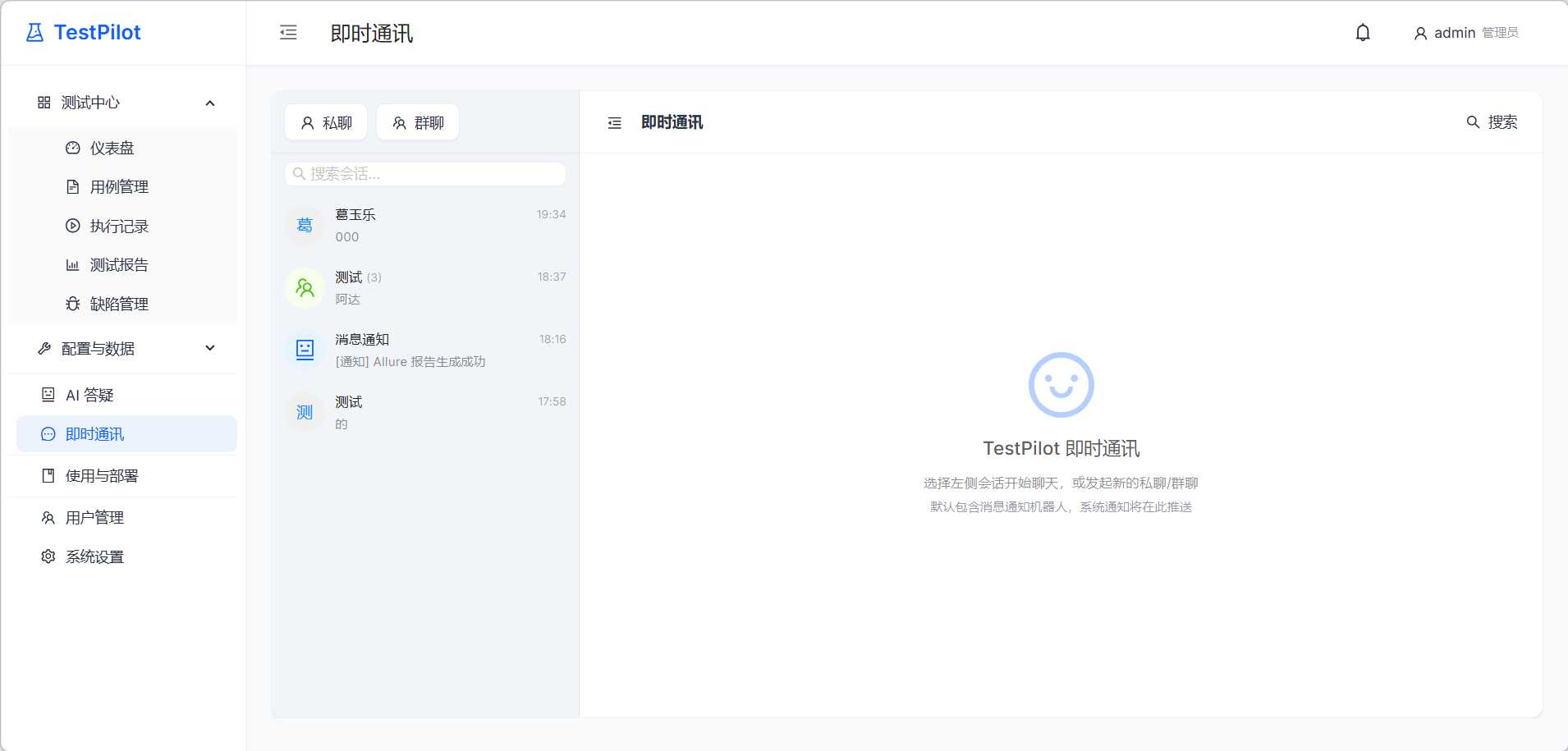Image resolution: width=1568 pixels, height=751 pixels.
Task: Open the 消息通知 robot avatar conversation
Action: pos(305,350)
